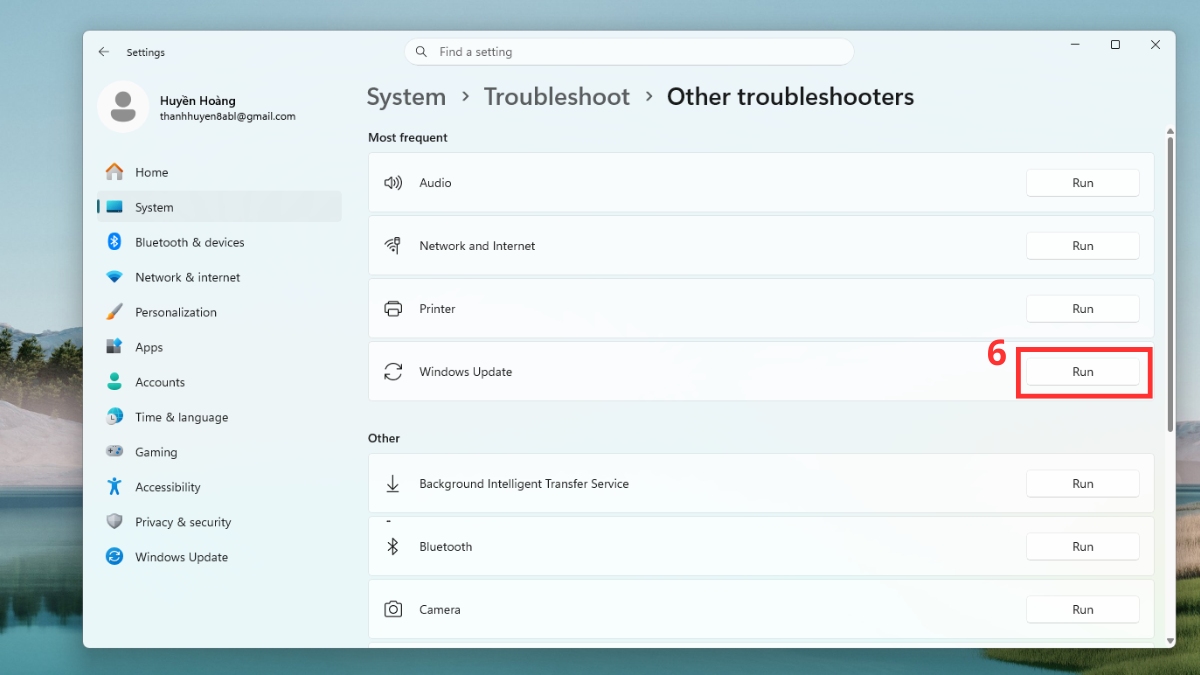Open Home in the sidebar
Screen dimensions: 1200x675
[x=219, y=172]
